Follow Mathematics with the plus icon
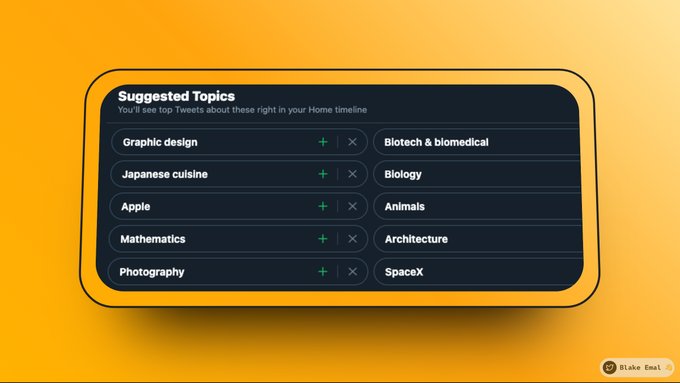Viewport: 680px width, 383px height. [x=323, y=239]
